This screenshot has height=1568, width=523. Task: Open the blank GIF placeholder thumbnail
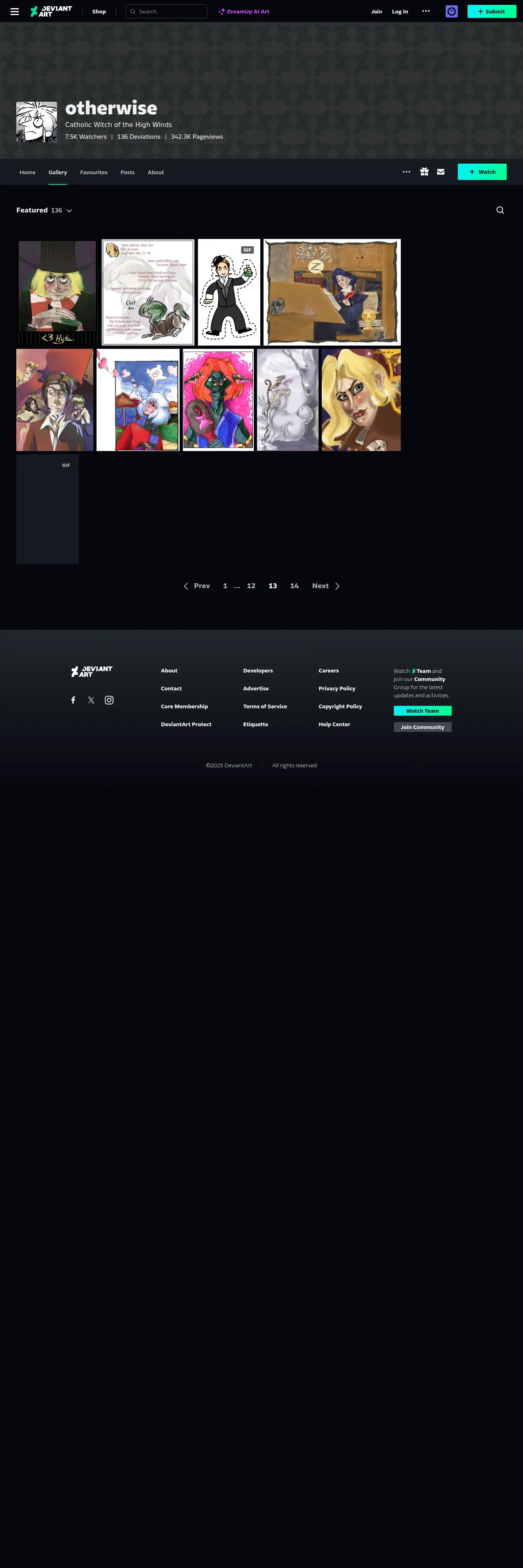(48, 510)
